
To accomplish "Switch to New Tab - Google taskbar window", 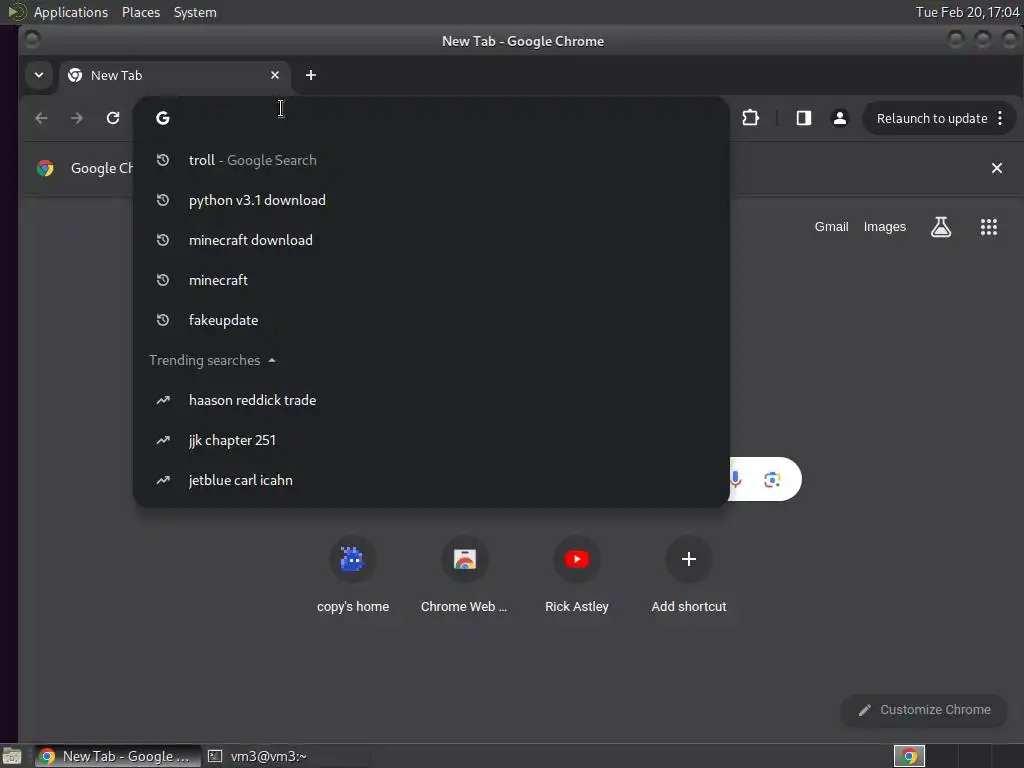I will coord(118,756).
